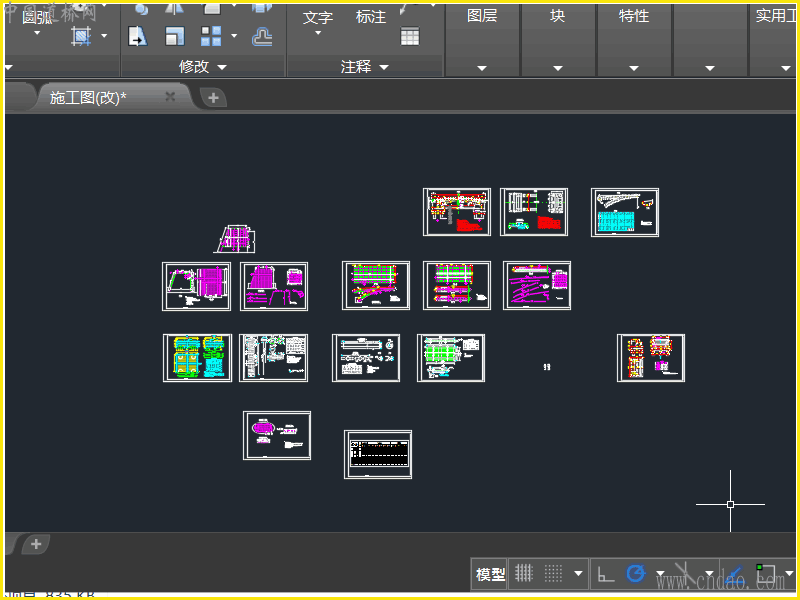
Task: Click the 标注 dimension tool
Action: pyautogui.click(x=370, y=17)
